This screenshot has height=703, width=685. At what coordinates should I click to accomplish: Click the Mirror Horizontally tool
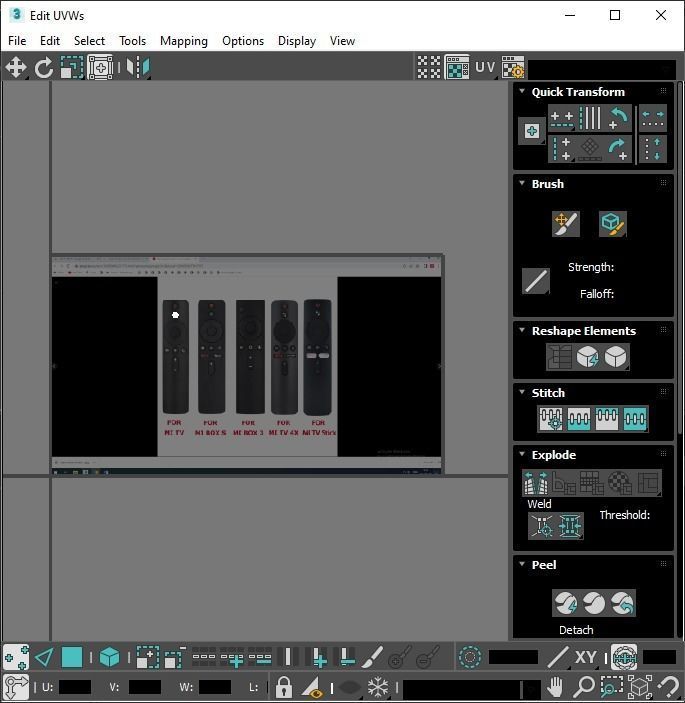coord(138,68)
